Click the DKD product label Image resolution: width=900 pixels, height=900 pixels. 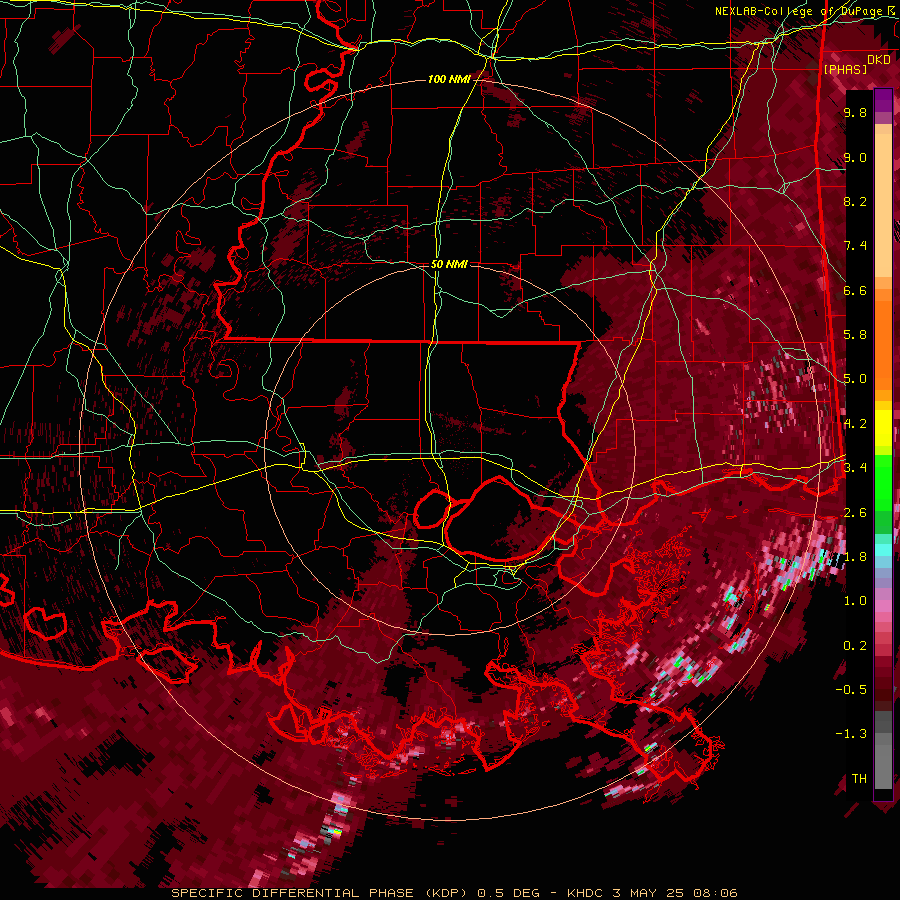coord(879,60)
